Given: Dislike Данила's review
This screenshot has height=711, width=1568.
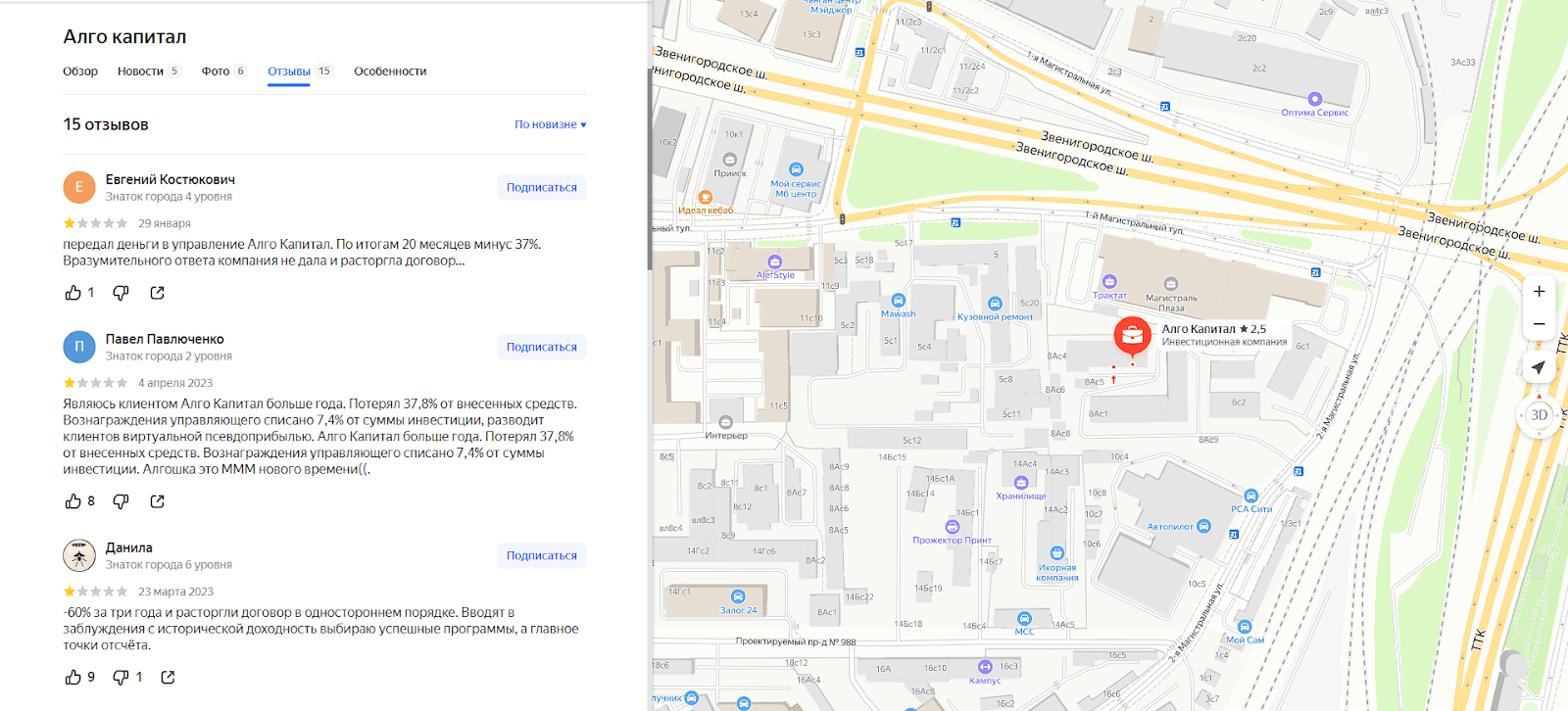Looking at the screenshot, I should [121, 678].
